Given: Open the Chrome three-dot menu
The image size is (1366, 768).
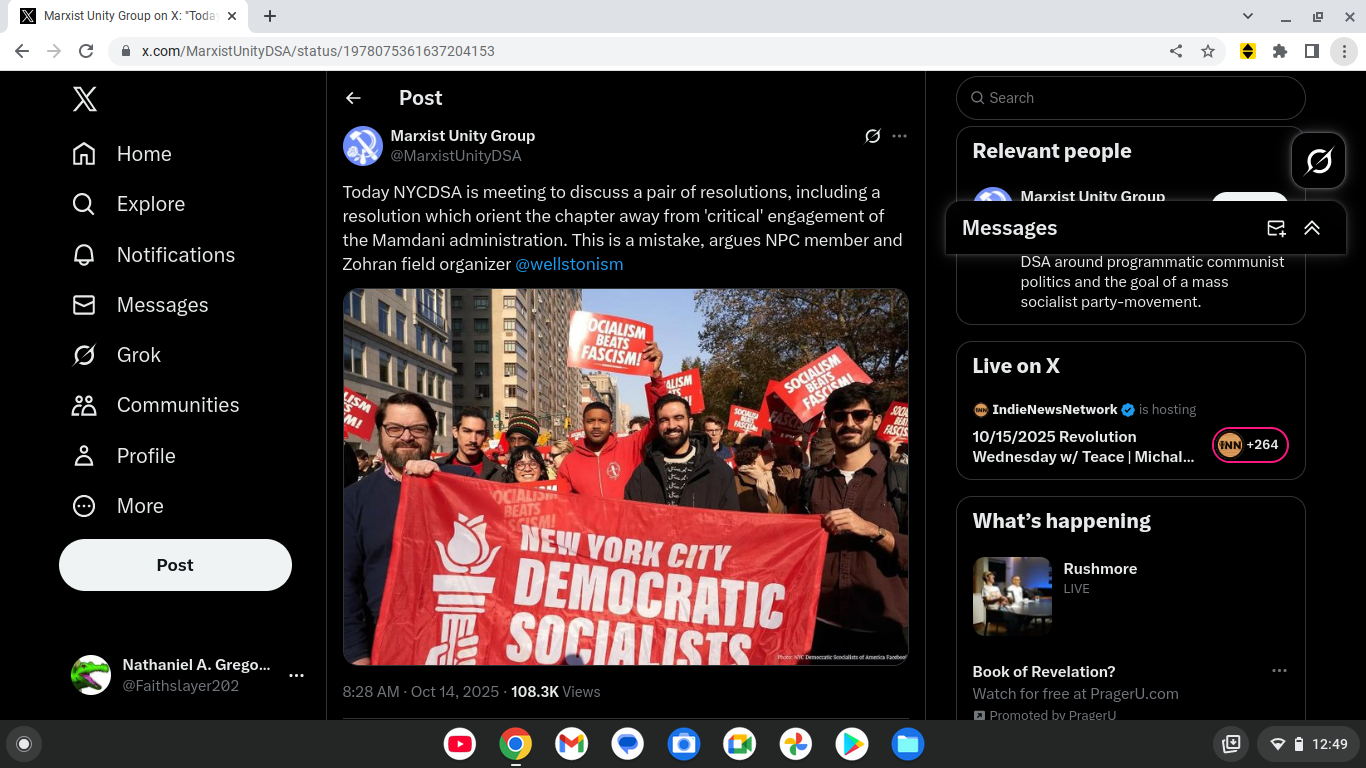Looking at the screenshot, I should click(1344, 51).
